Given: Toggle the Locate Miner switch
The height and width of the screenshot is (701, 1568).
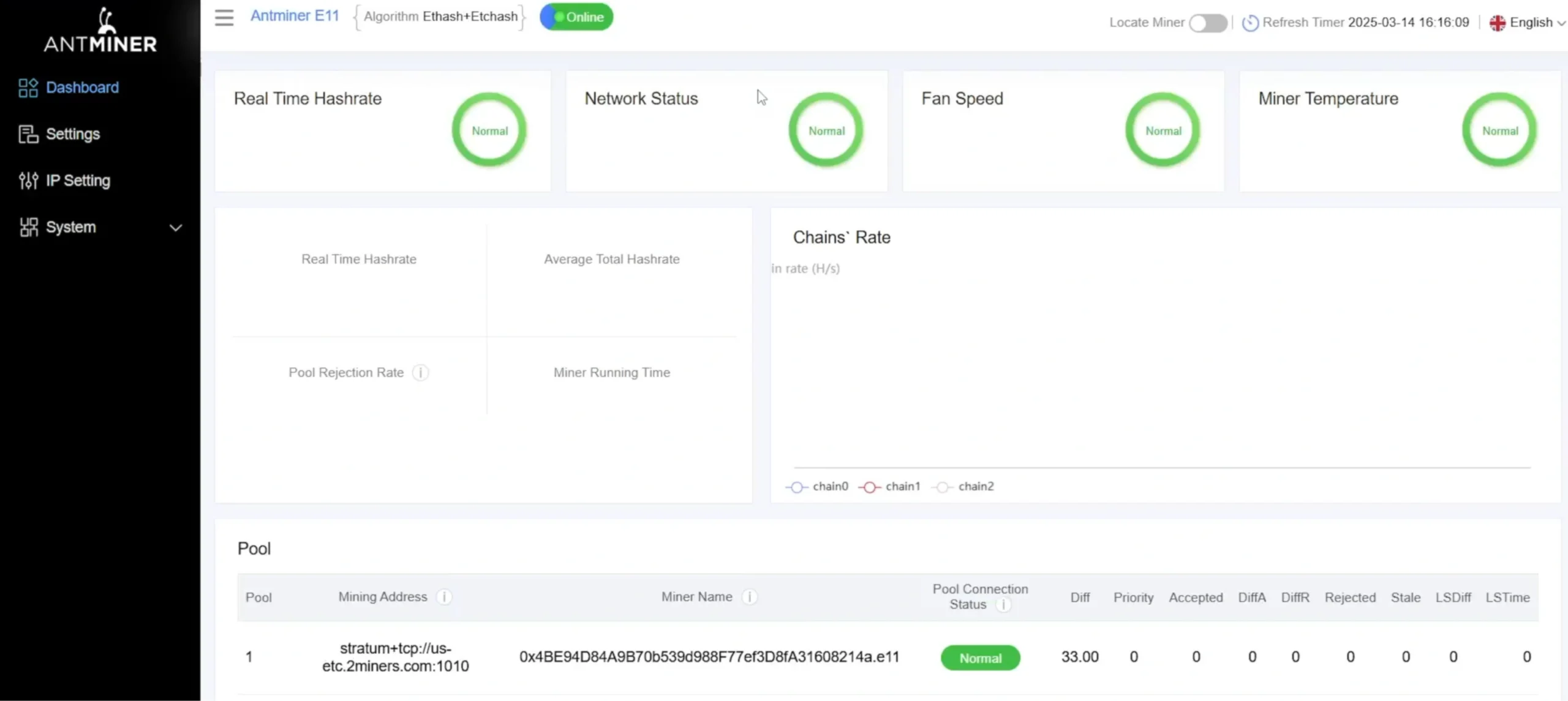Looking at the screenshot, I should [x=1208, y=23].
